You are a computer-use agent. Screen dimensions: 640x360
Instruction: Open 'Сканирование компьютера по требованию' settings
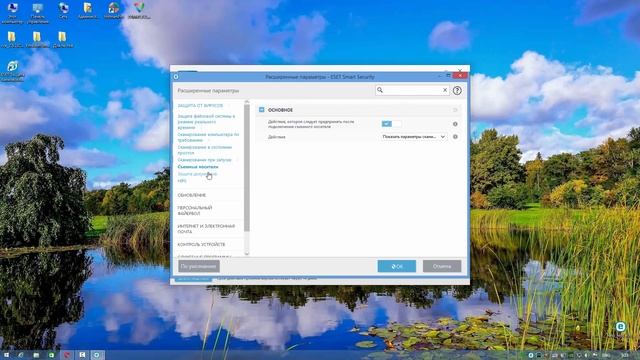click(208, 137)
